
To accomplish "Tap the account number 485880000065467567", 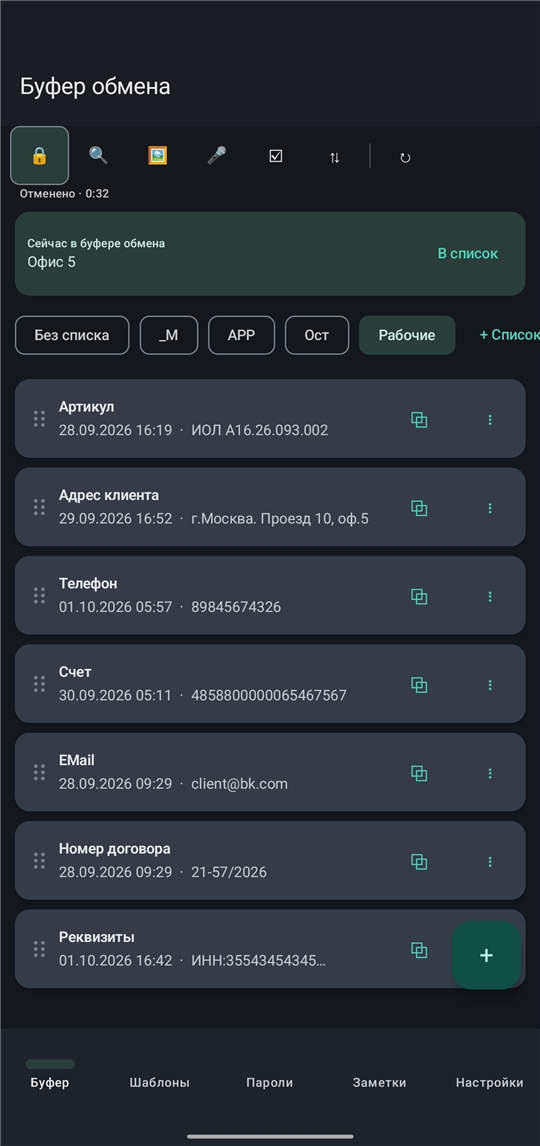I will coord(269,696).
